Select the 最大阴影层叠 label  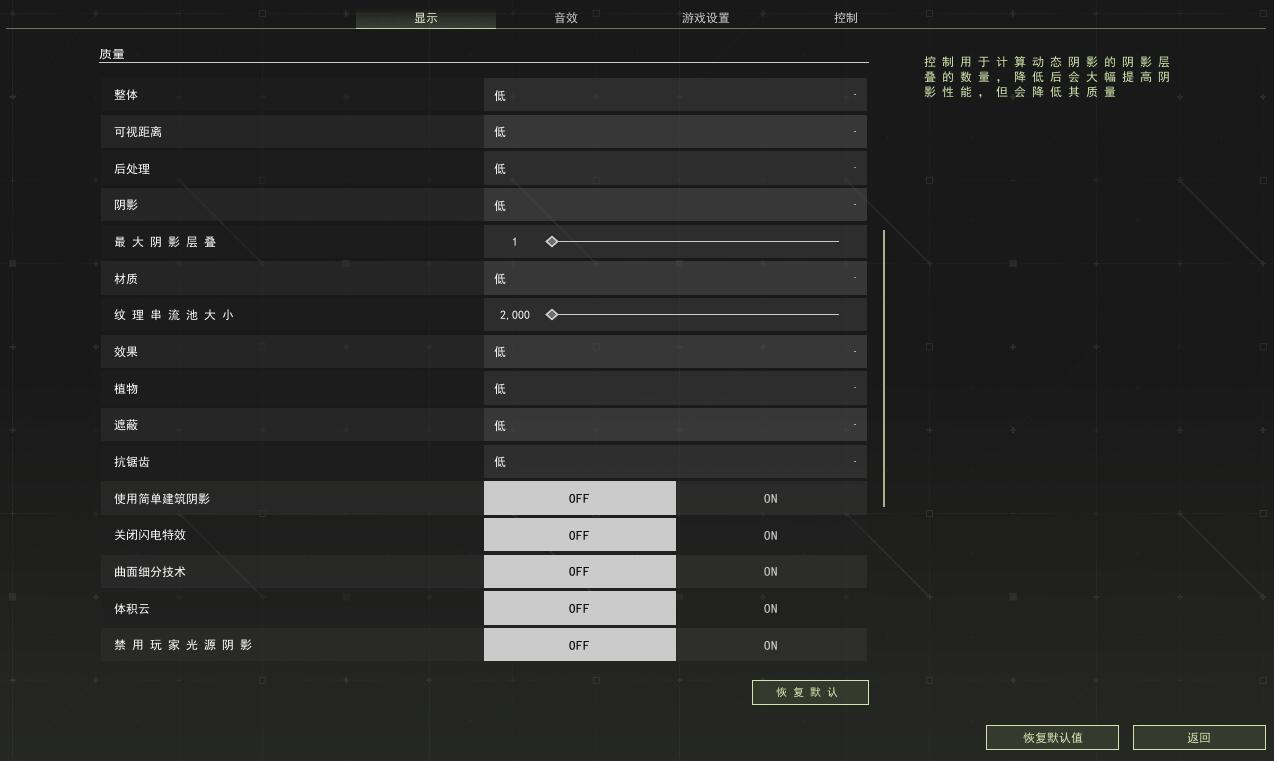(x=165, y=242)
